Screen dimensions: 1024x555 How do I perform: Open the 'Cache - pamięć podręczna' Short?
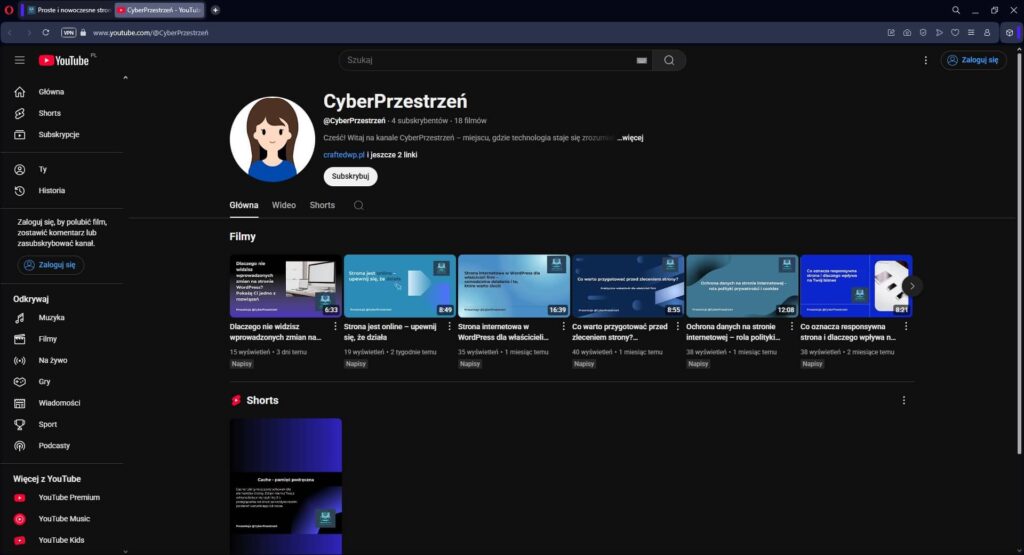point(285,486)
